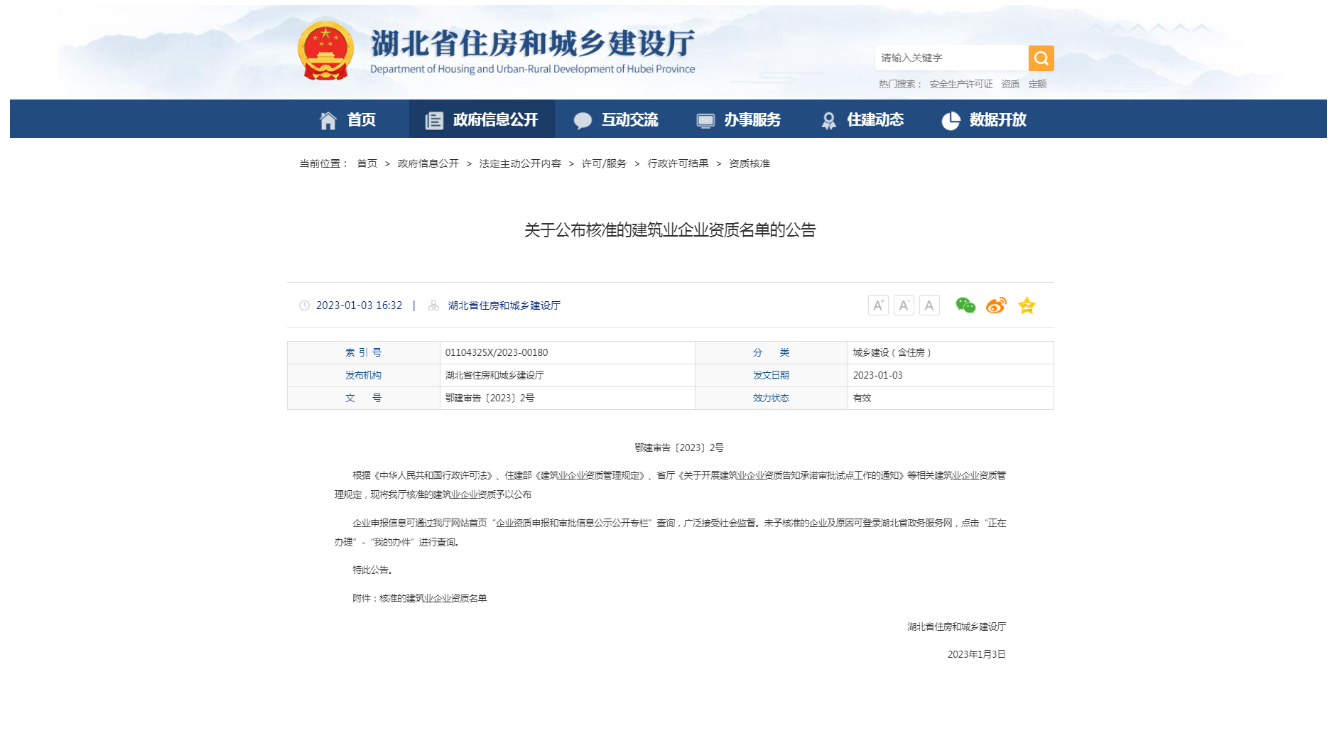Click the orange magnifier search icon

1041,57
